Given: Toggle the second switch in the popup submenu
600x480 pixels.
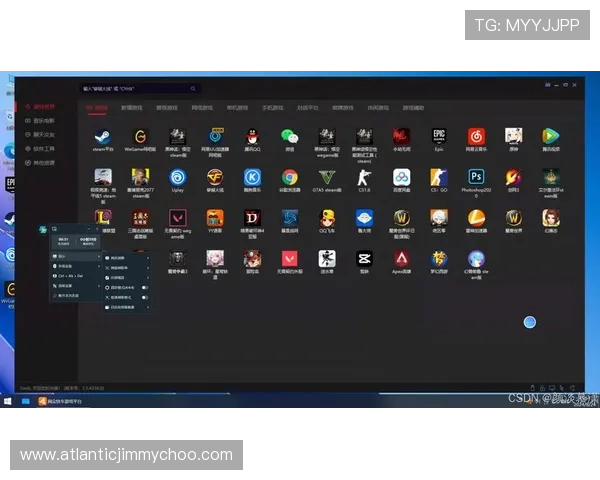Looking at the screenshot, I should (x=146, y=296).
